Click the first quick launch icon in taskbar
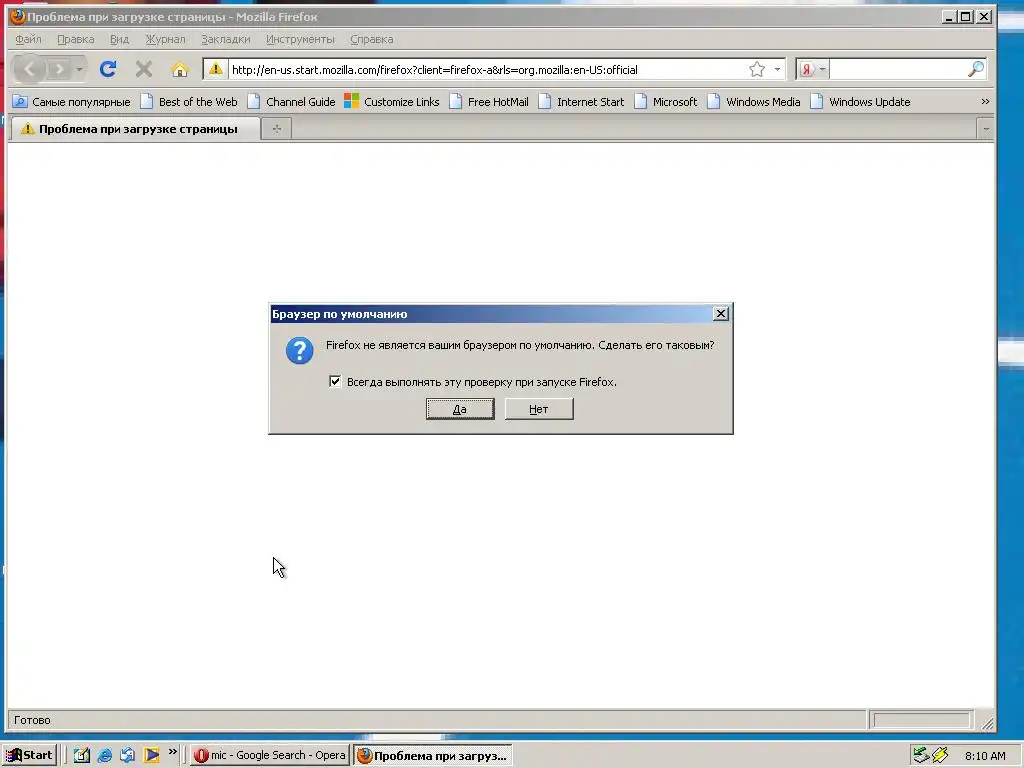 coord(82,755)
